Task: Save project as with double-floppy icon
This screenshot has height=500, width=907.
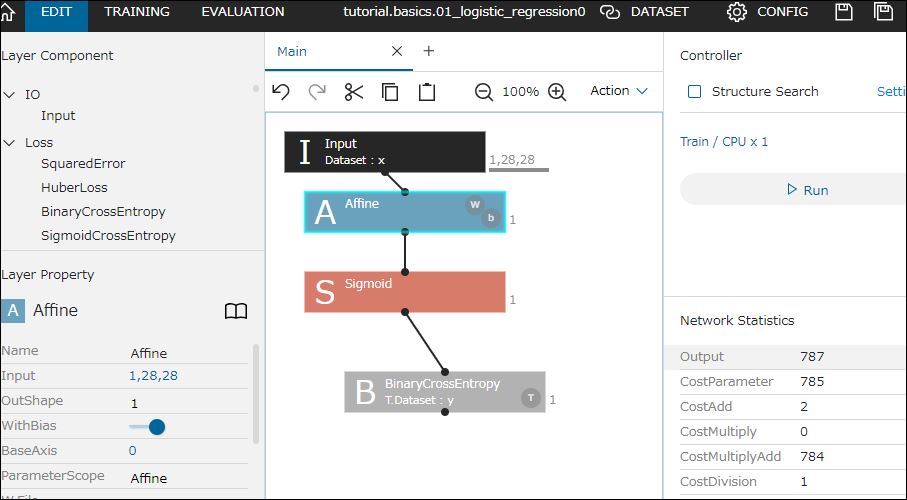Action: [x=883, y=12]
